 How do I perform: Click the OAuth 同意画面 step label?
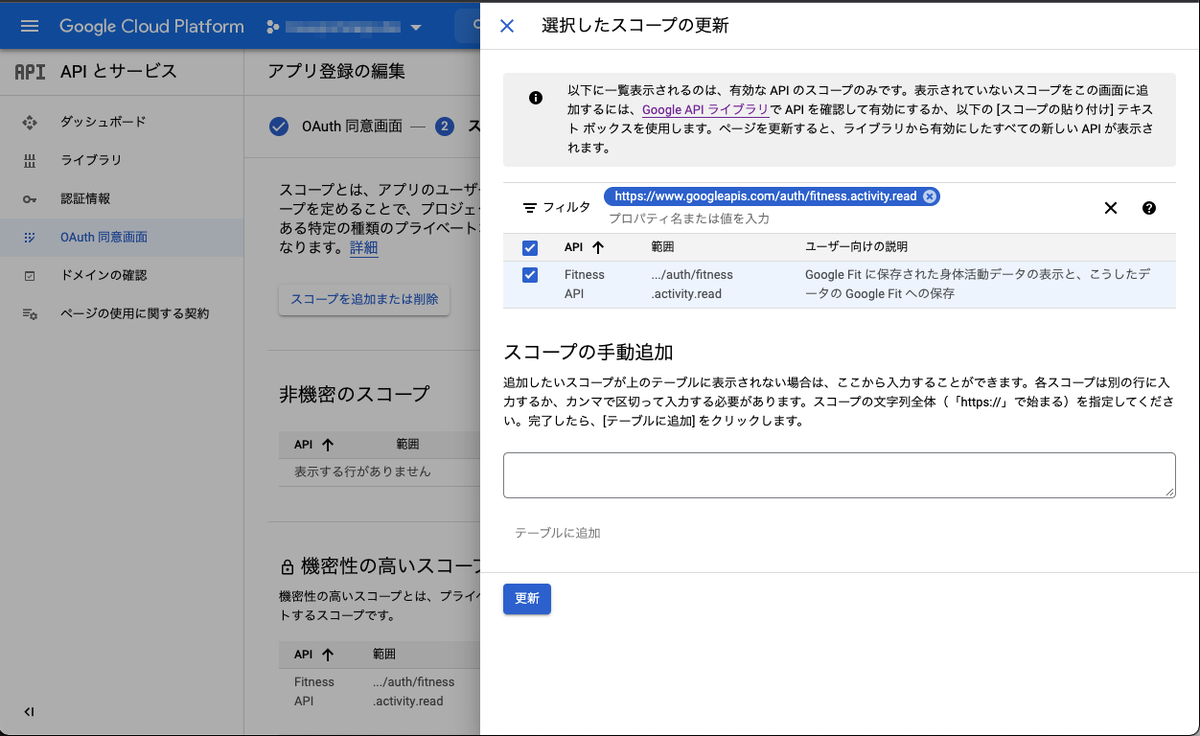click(352, 126)
